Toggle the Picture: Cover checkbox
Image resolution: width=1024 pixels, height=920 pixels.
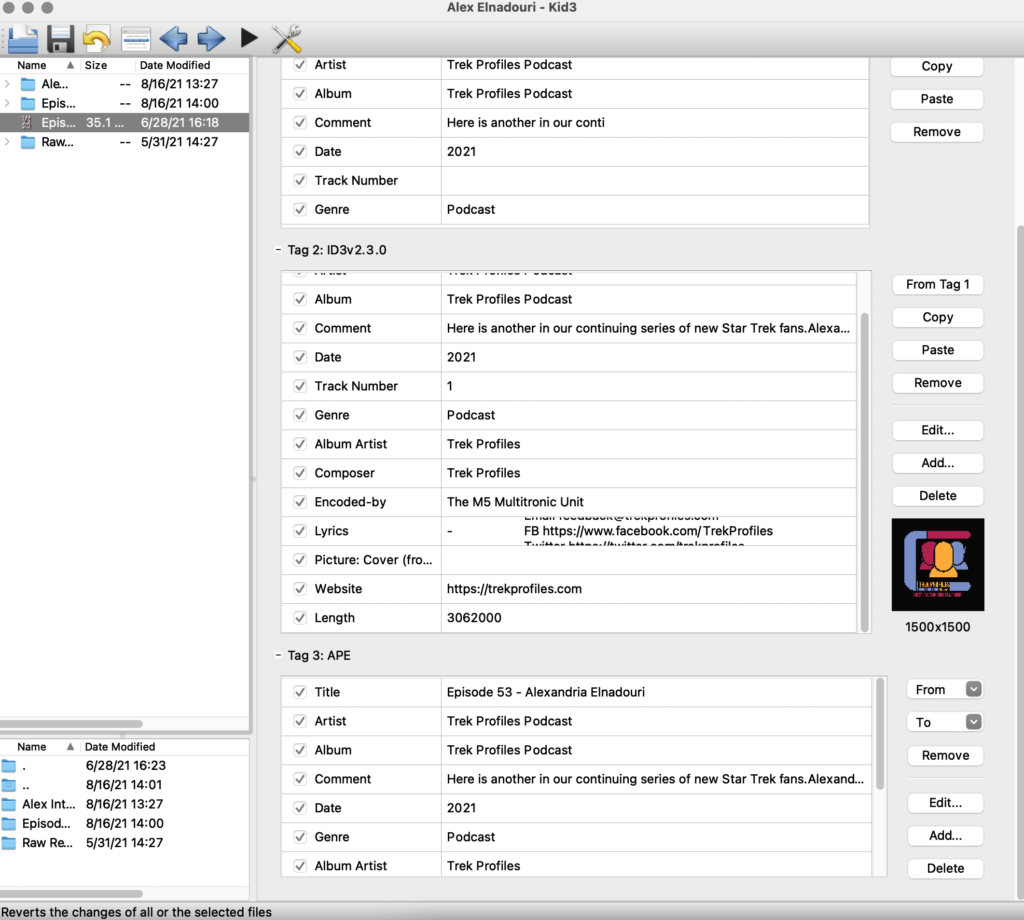[x=300, y=560]
